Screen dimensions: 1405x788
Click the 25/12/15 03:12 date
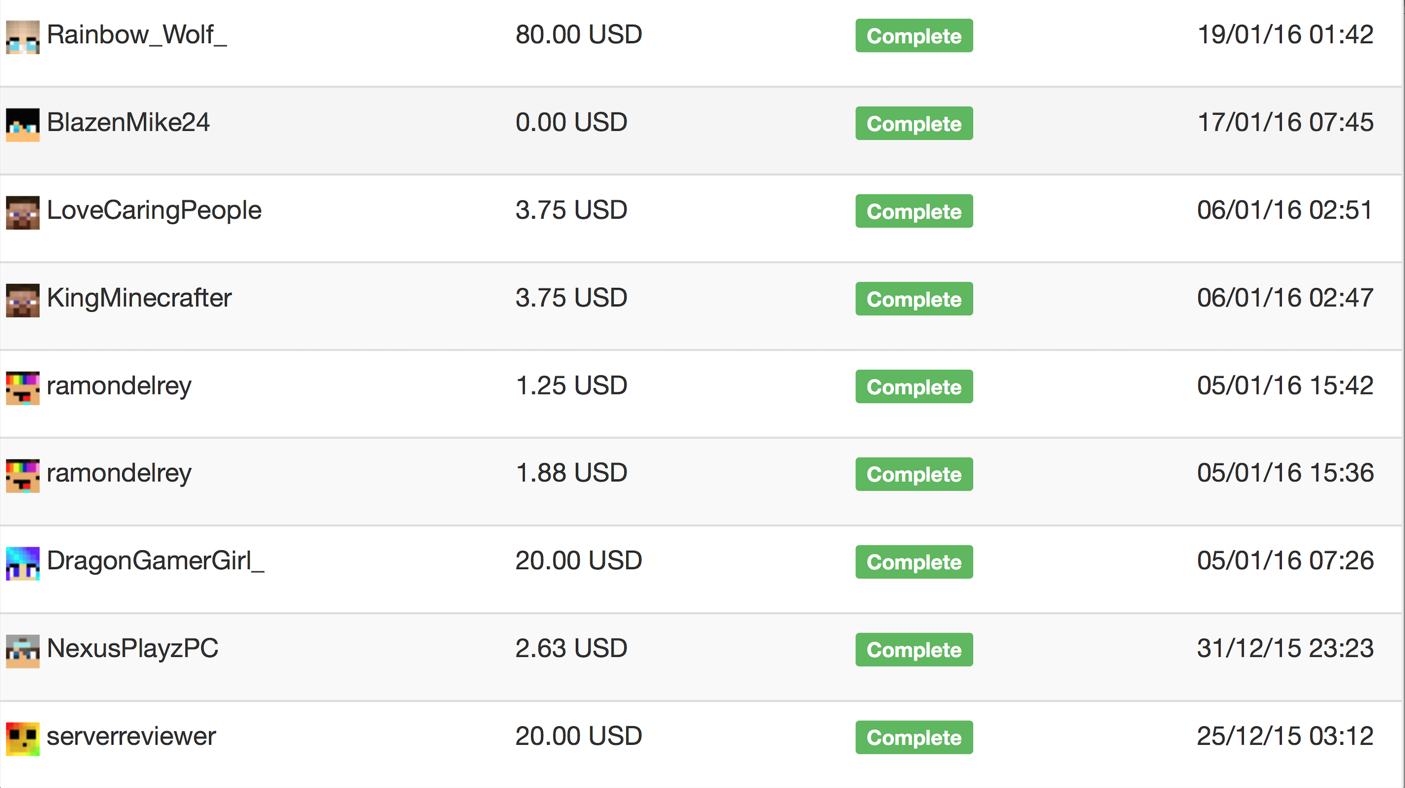[1284, 737]
